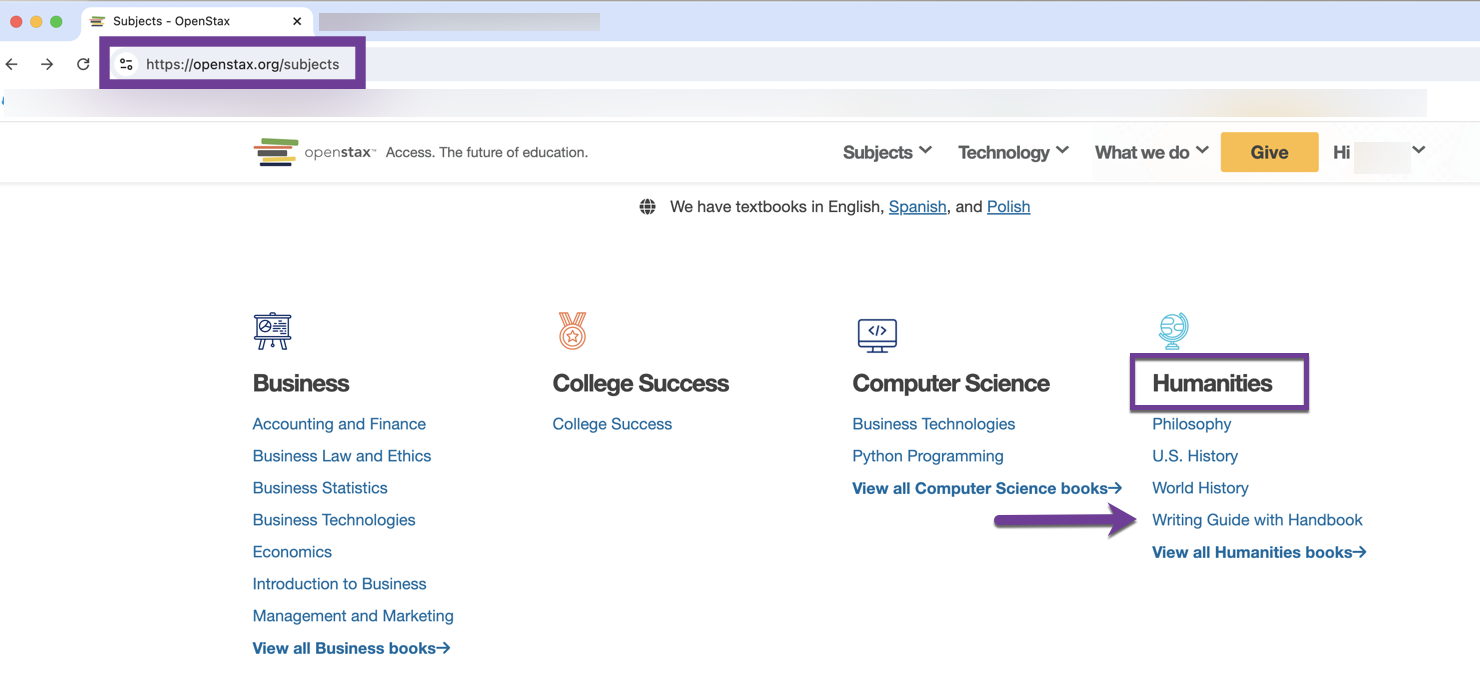Open Accounting and Finance books
This screenshot has height=692, width=1480.
tap(339, 424)
